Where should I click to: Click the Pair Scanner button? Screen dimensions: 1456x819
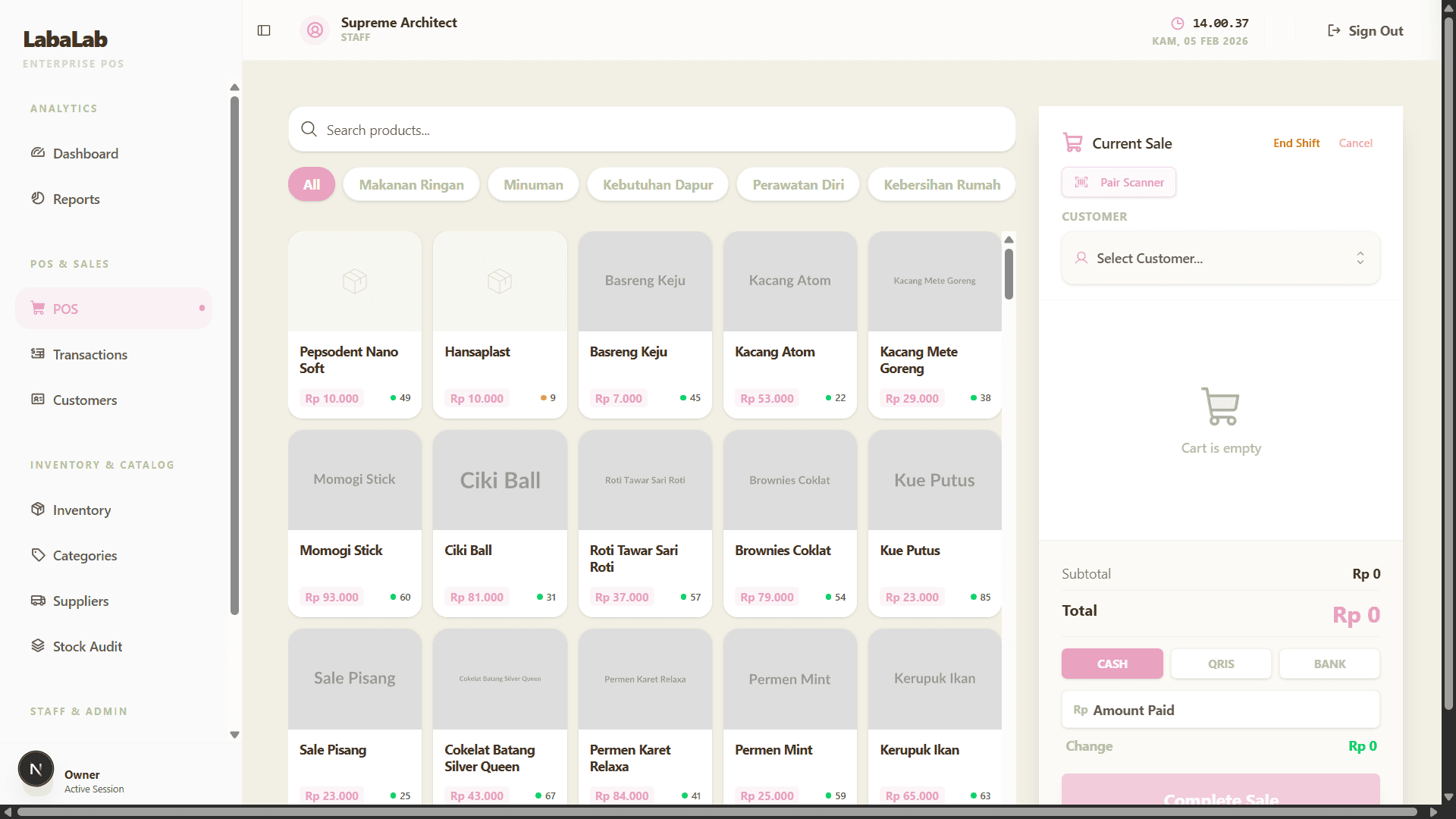pos(1119,182)
